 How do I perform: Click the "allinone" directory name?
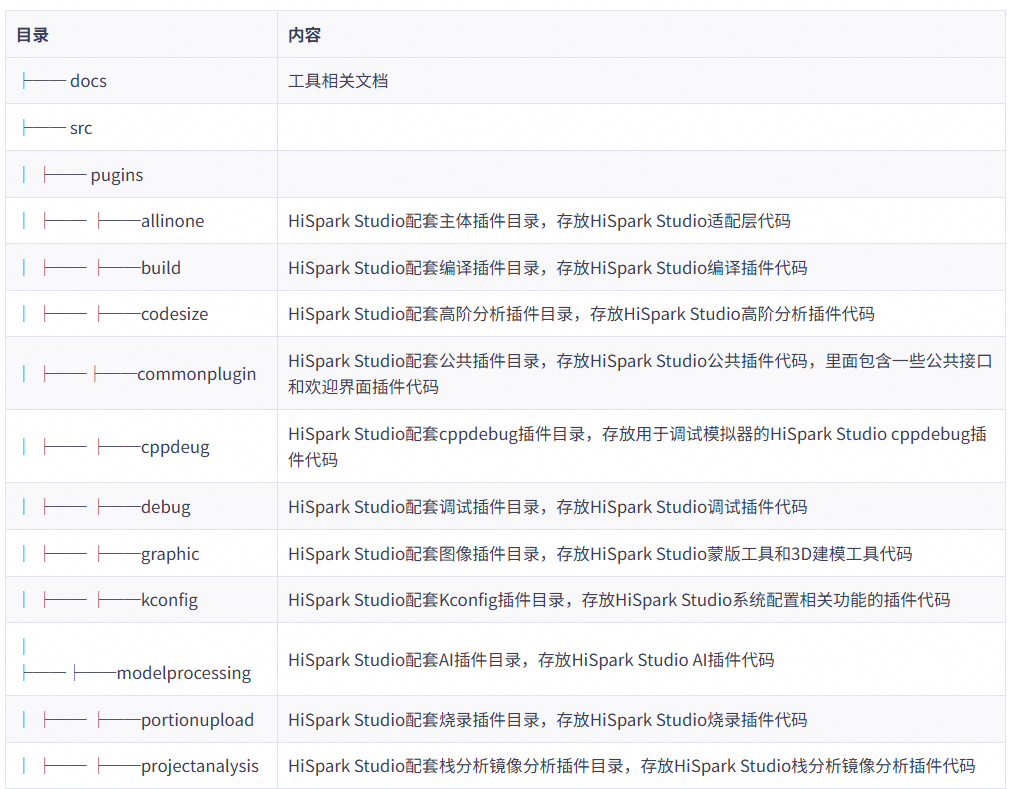172,221
